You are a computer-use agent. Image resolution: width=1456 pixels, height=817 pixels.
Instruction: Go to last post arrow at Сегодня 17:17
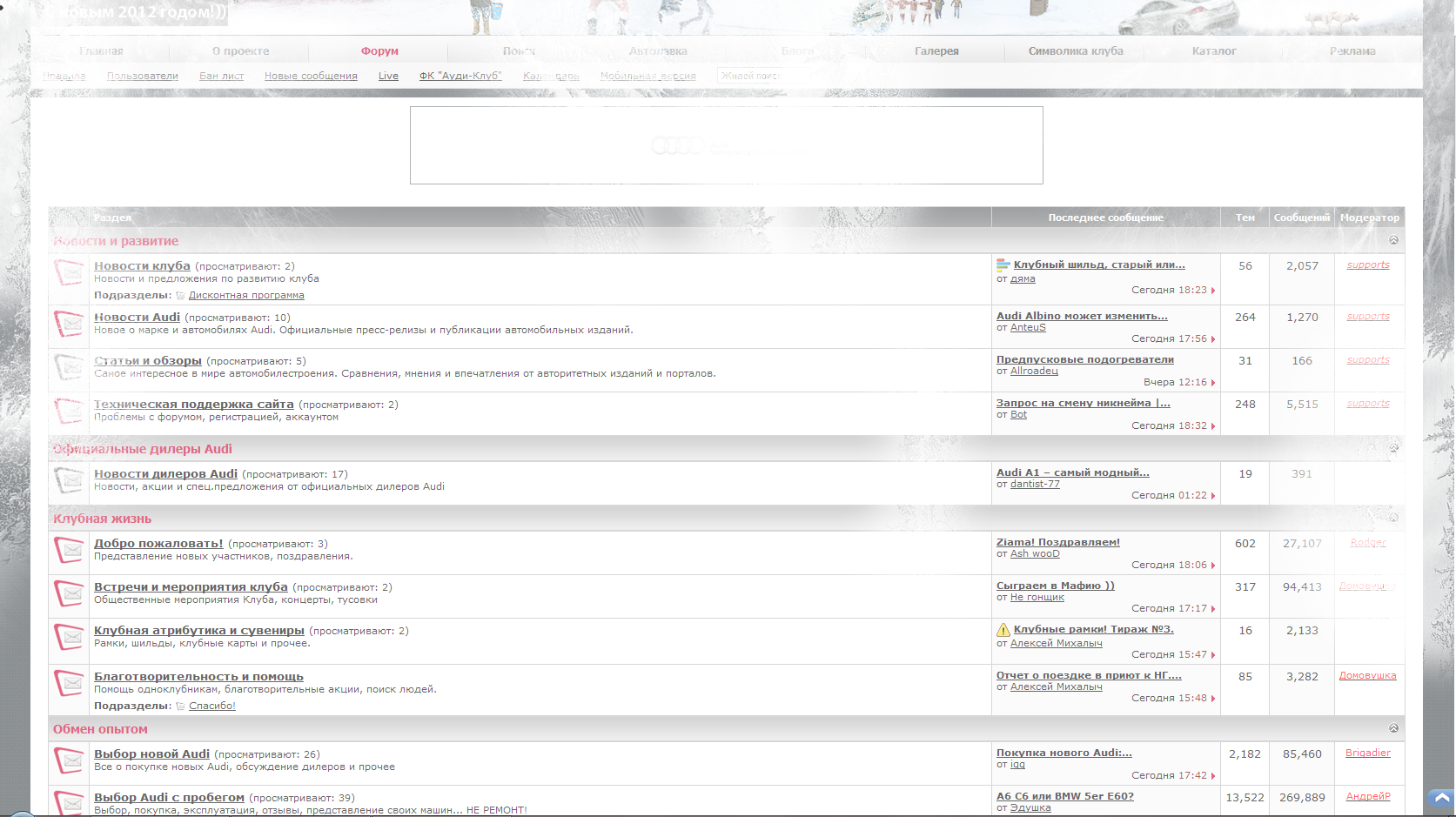[1213, 609]
